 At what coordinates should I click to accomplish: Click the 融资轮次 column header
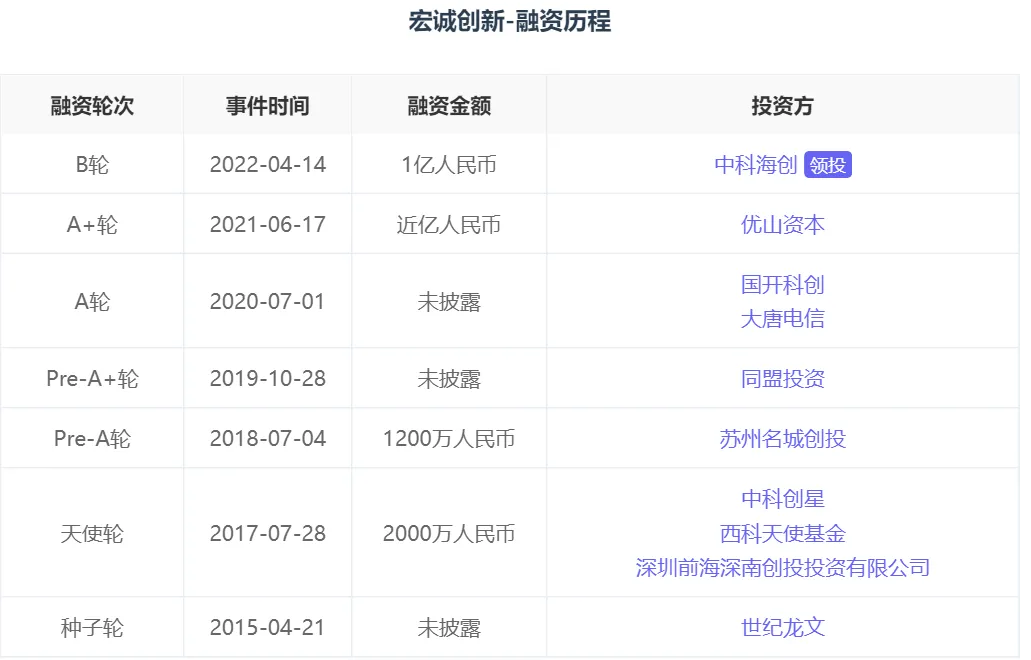(x=91, y=104)
